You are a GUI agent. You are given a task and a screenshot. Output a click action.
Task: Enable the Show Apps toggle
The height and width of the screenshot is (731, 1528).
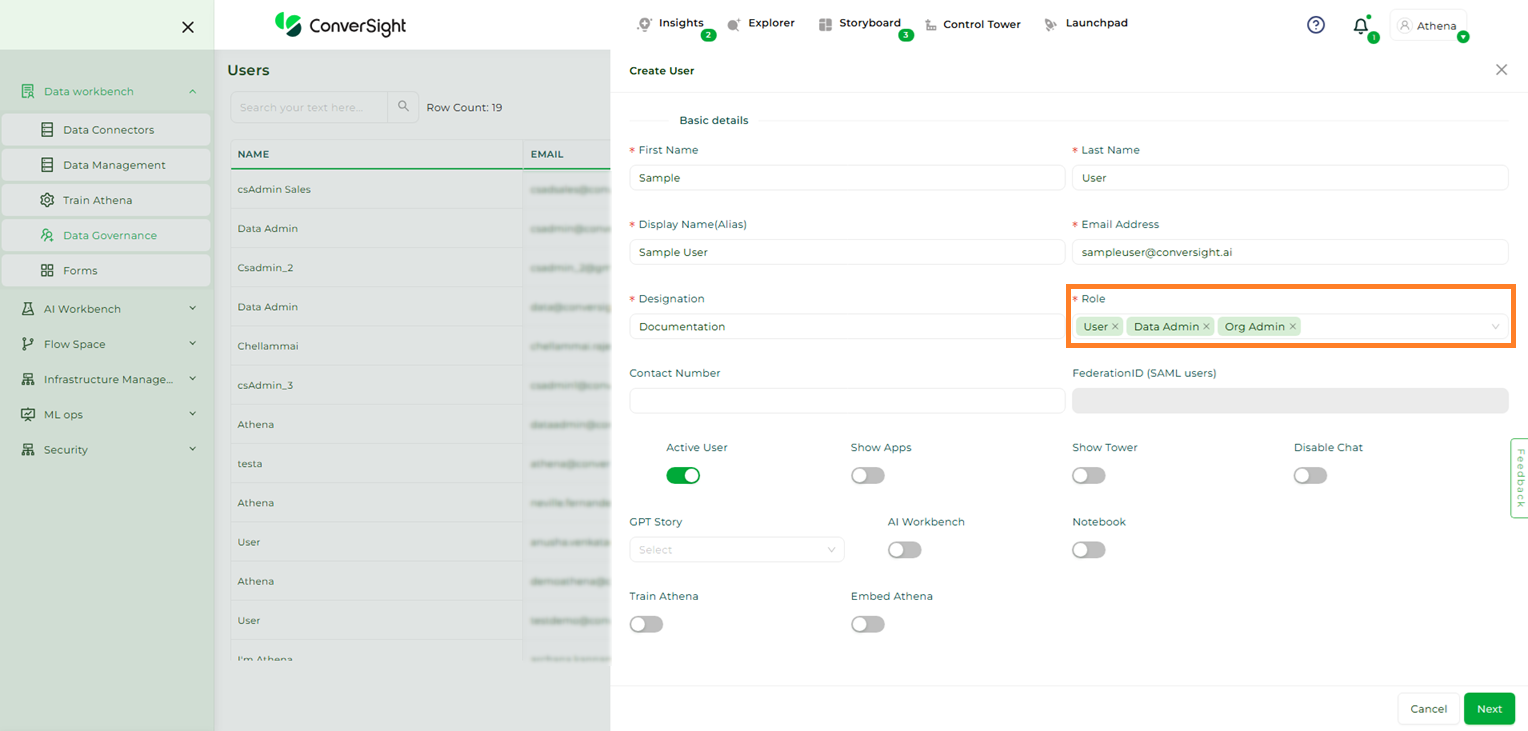click(x=867, y=475)
